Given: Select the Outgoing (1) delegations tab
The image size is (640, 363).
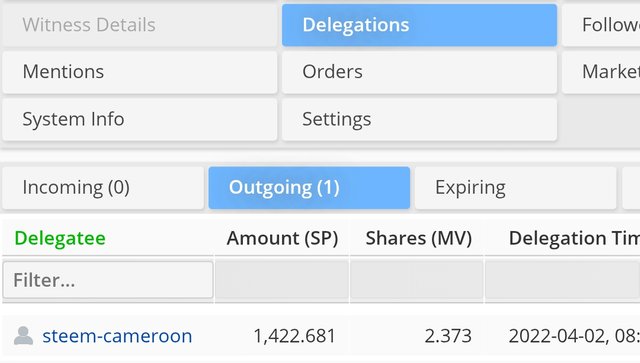Looking at the screenshot, I should 309,188.
